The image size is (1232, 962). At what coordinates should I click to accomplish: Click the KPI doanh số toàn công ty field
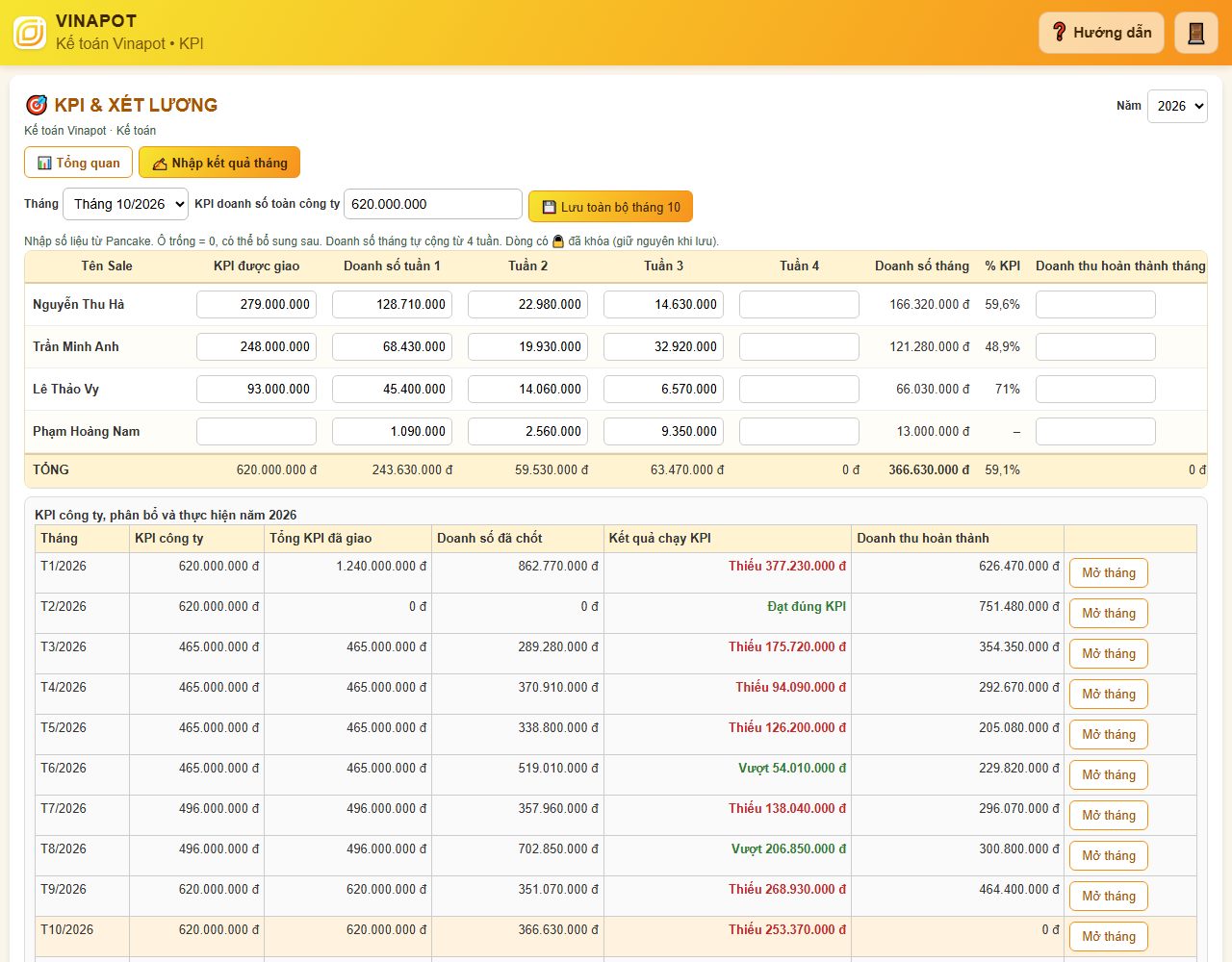pos(432,204)
